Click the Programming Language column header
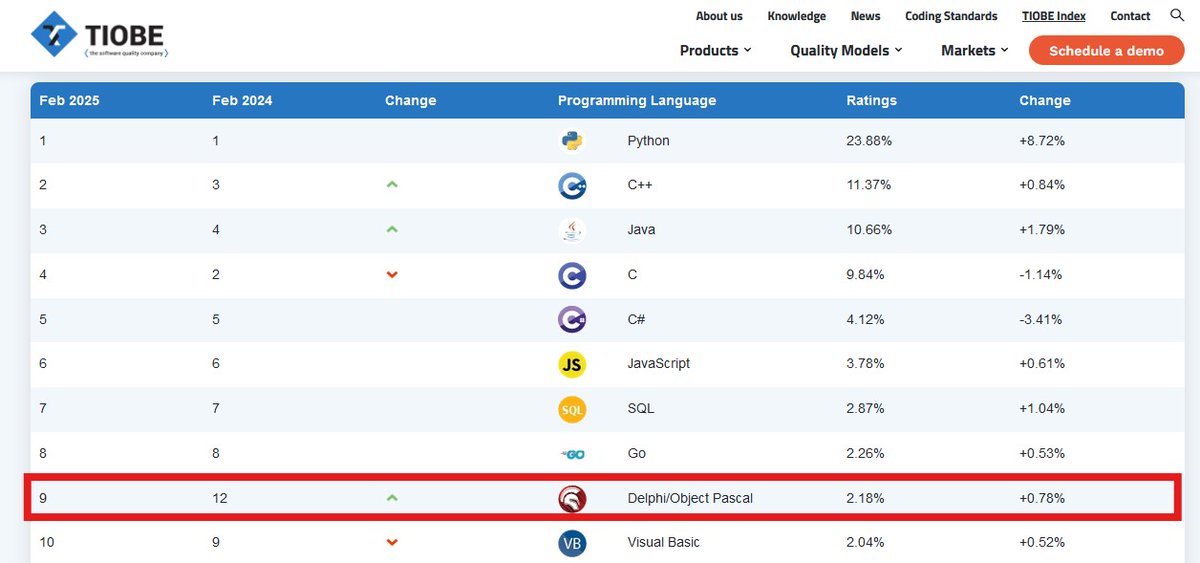Image resolution: width=1200 pixels, height=563 pixels. (637, 100)
